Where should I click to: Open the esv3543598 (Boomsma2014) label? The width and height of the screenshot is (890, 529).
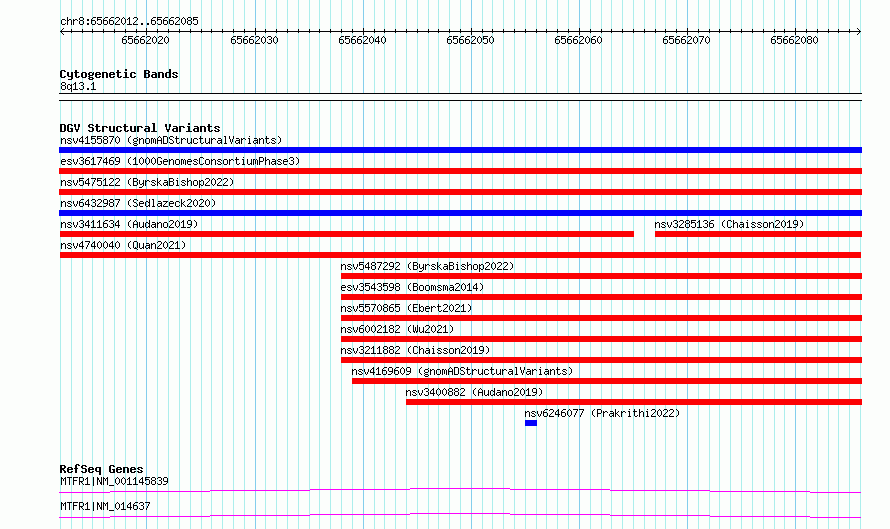pos(412,287)
